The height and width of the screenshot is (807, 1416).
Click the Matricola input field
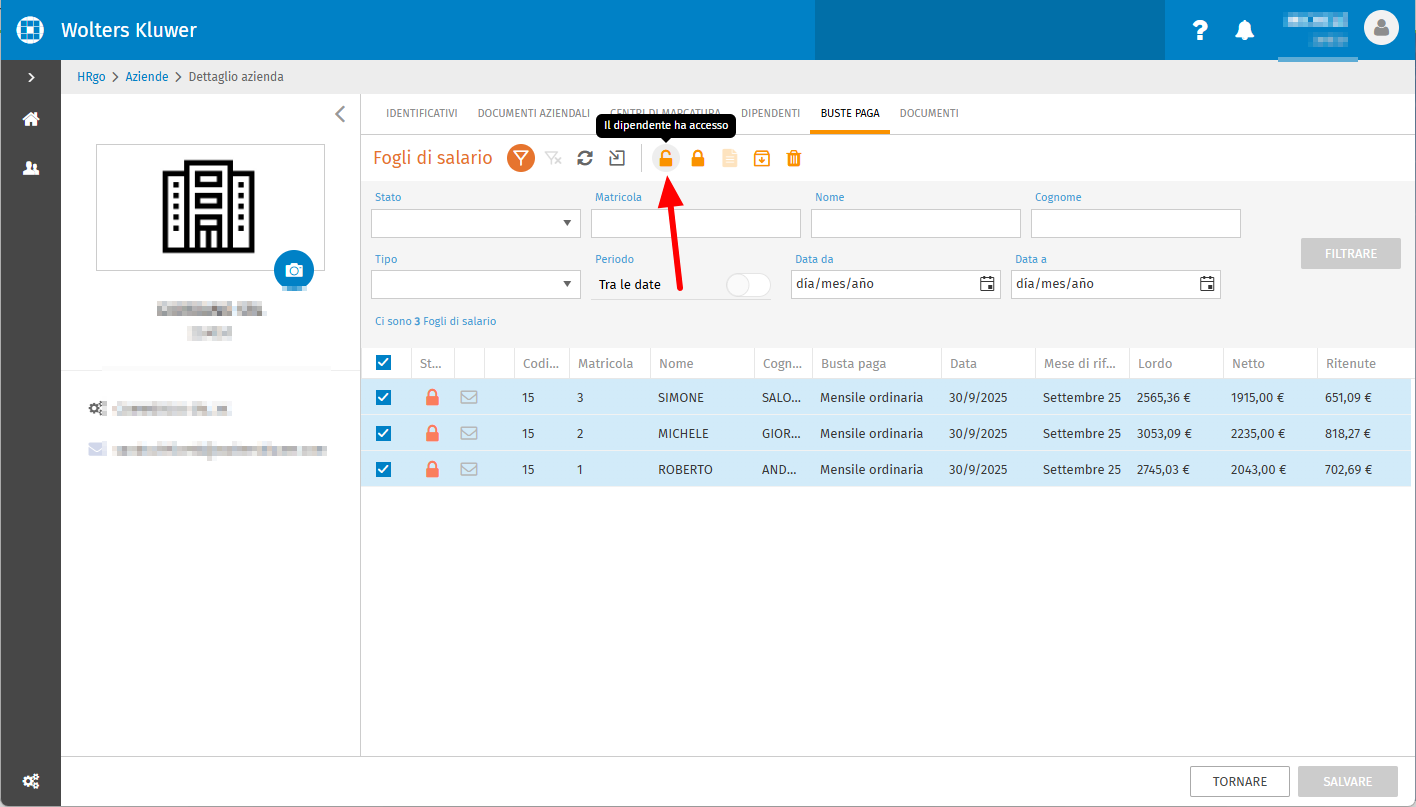pyautogui.click(x=696, y=223)
